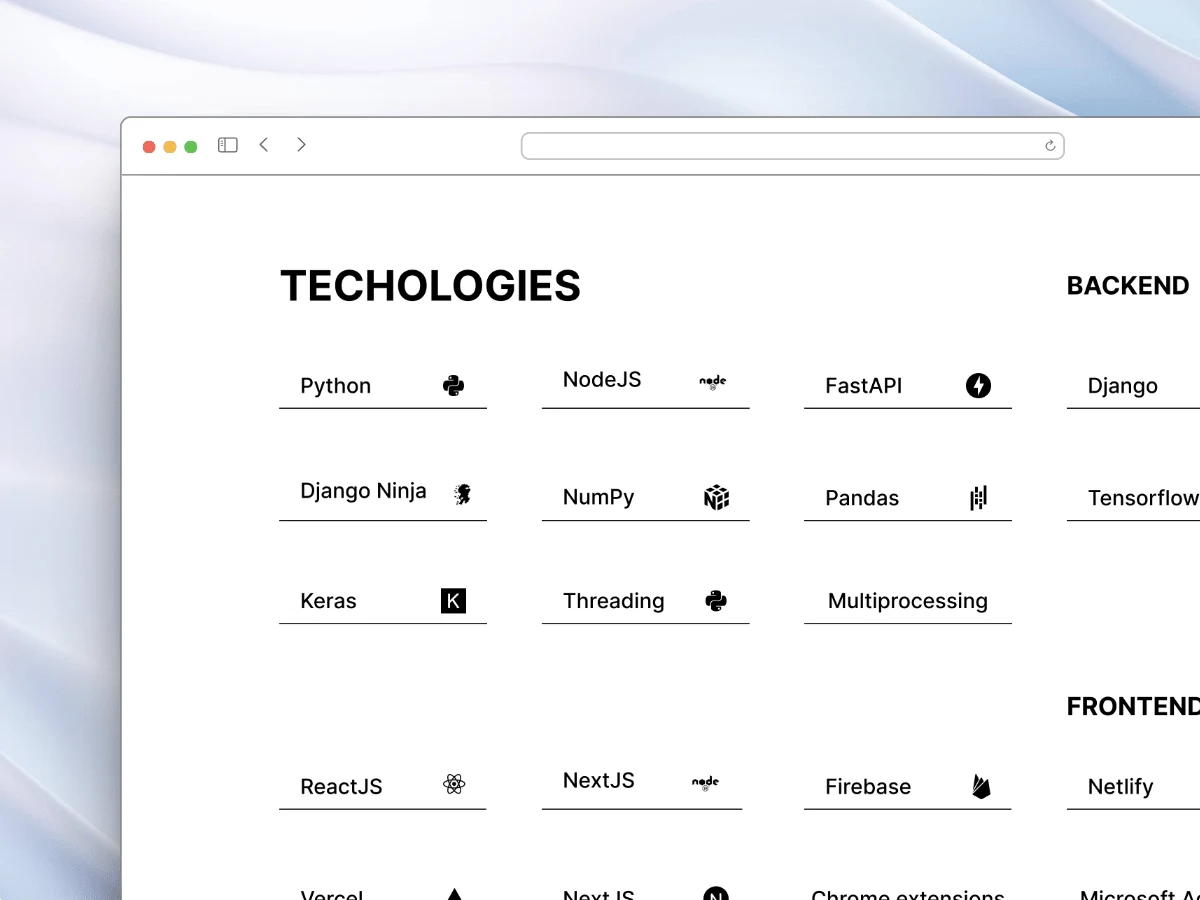Select the NodeJS technology label
Image resolution: width=1200 pixels, height=900 pixels.
coord(602,380)
